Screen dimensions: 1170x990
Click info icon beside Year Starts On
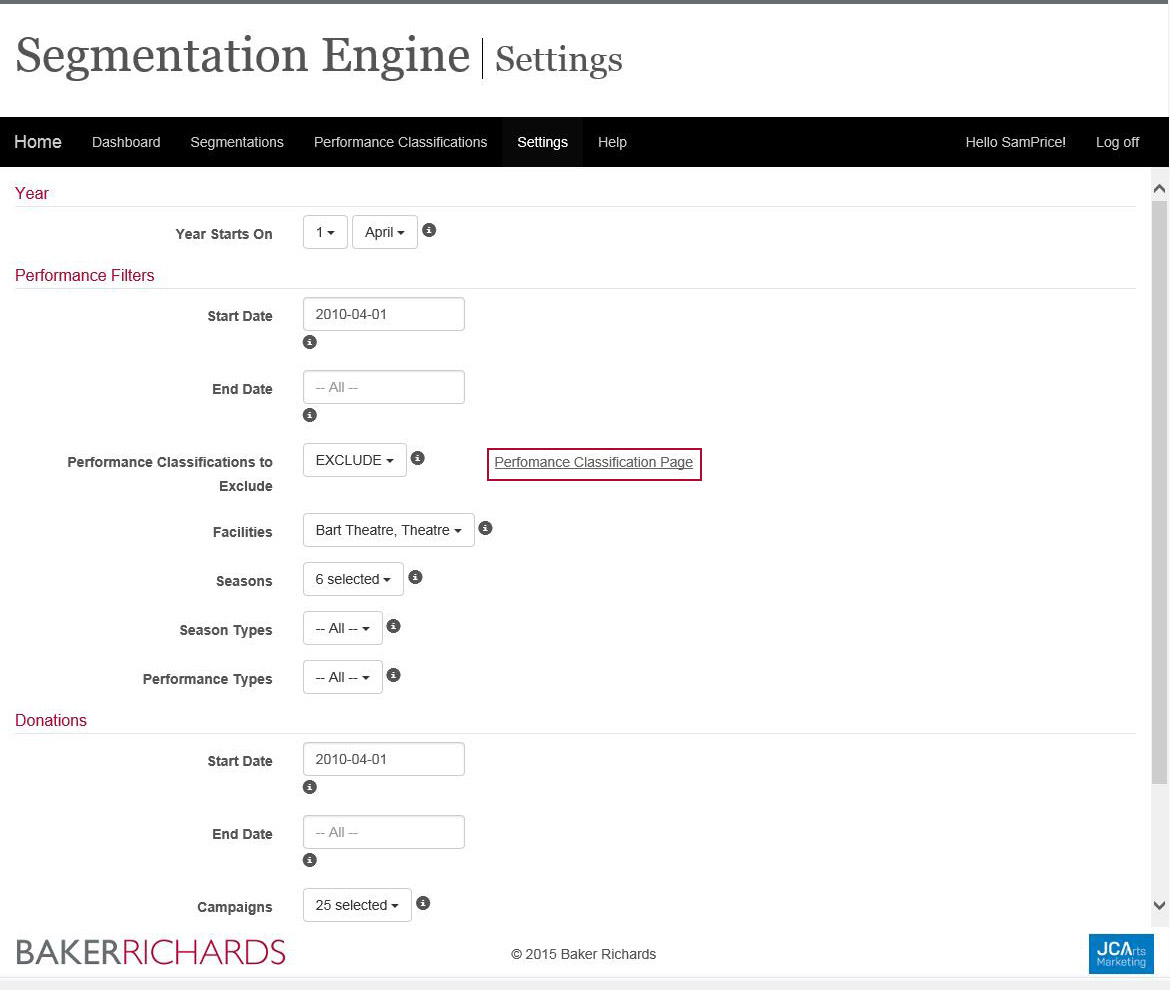tap(429, 230)
